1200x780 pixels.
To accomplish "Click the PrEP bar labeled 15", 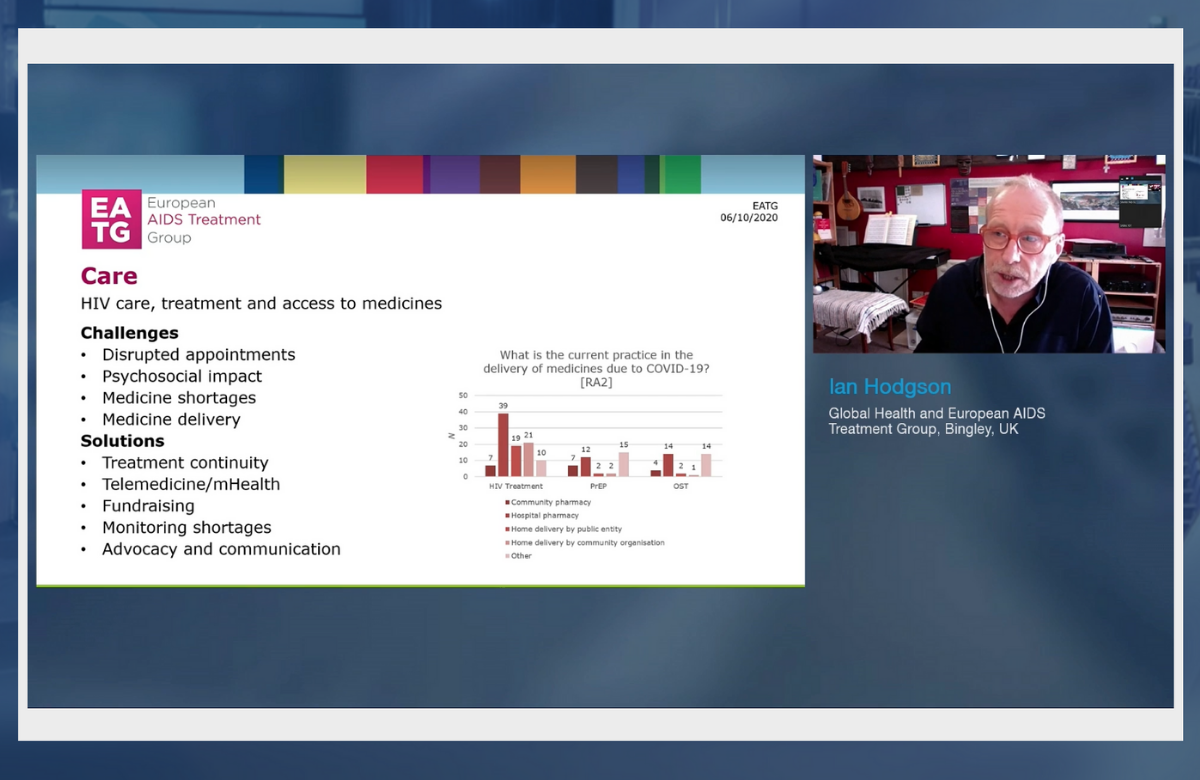I will coord(623,464).
